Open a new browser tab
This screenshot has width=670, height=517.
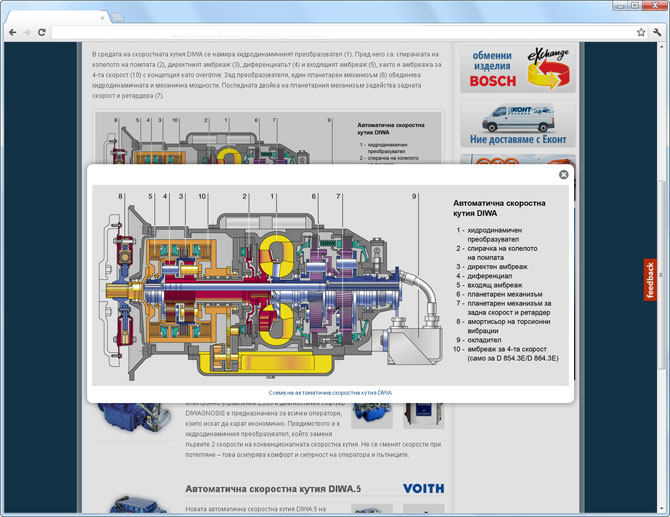118,18
